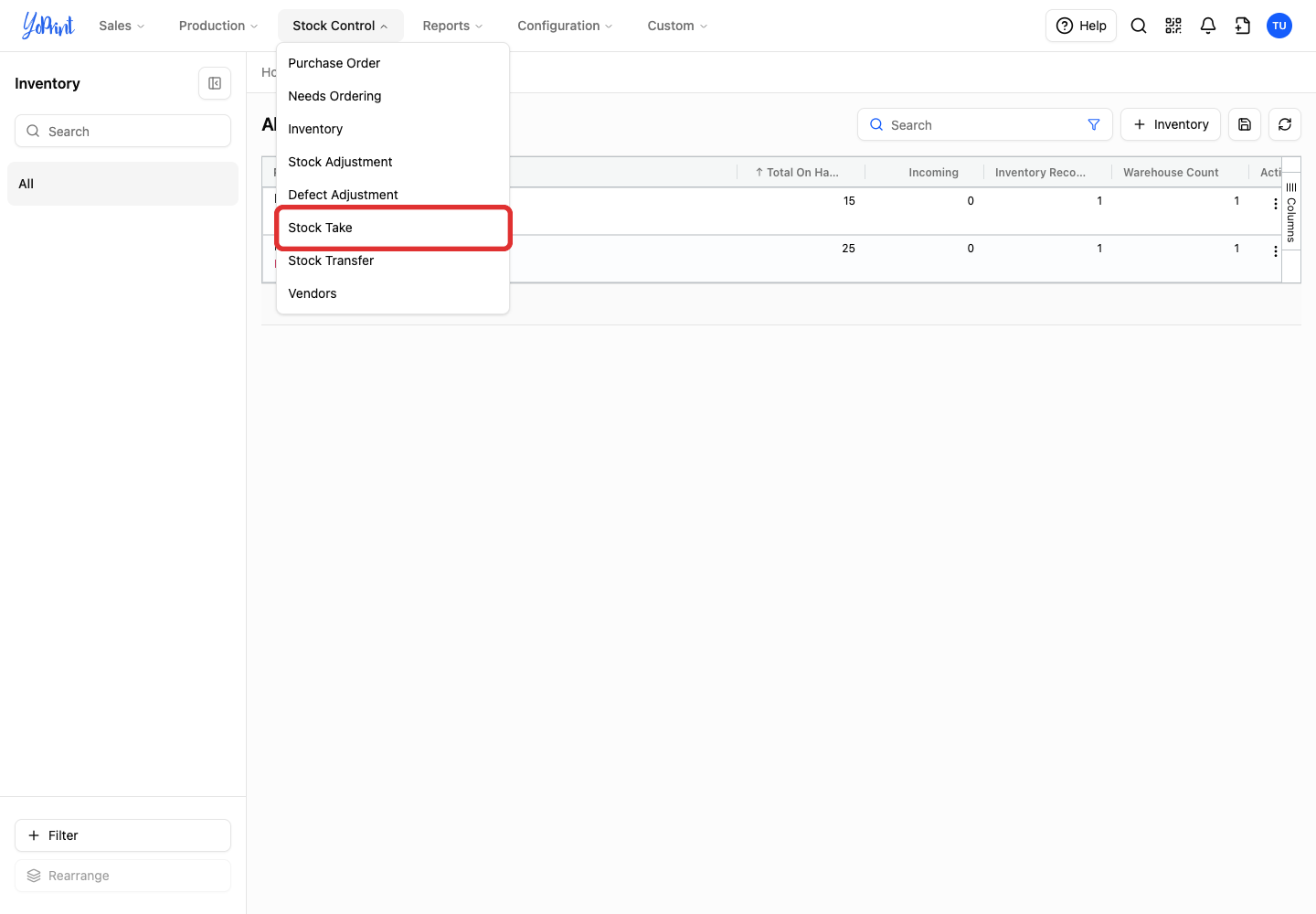Sort by Total On Hand column header
The image size is (1316, 914).
[801, 172]
